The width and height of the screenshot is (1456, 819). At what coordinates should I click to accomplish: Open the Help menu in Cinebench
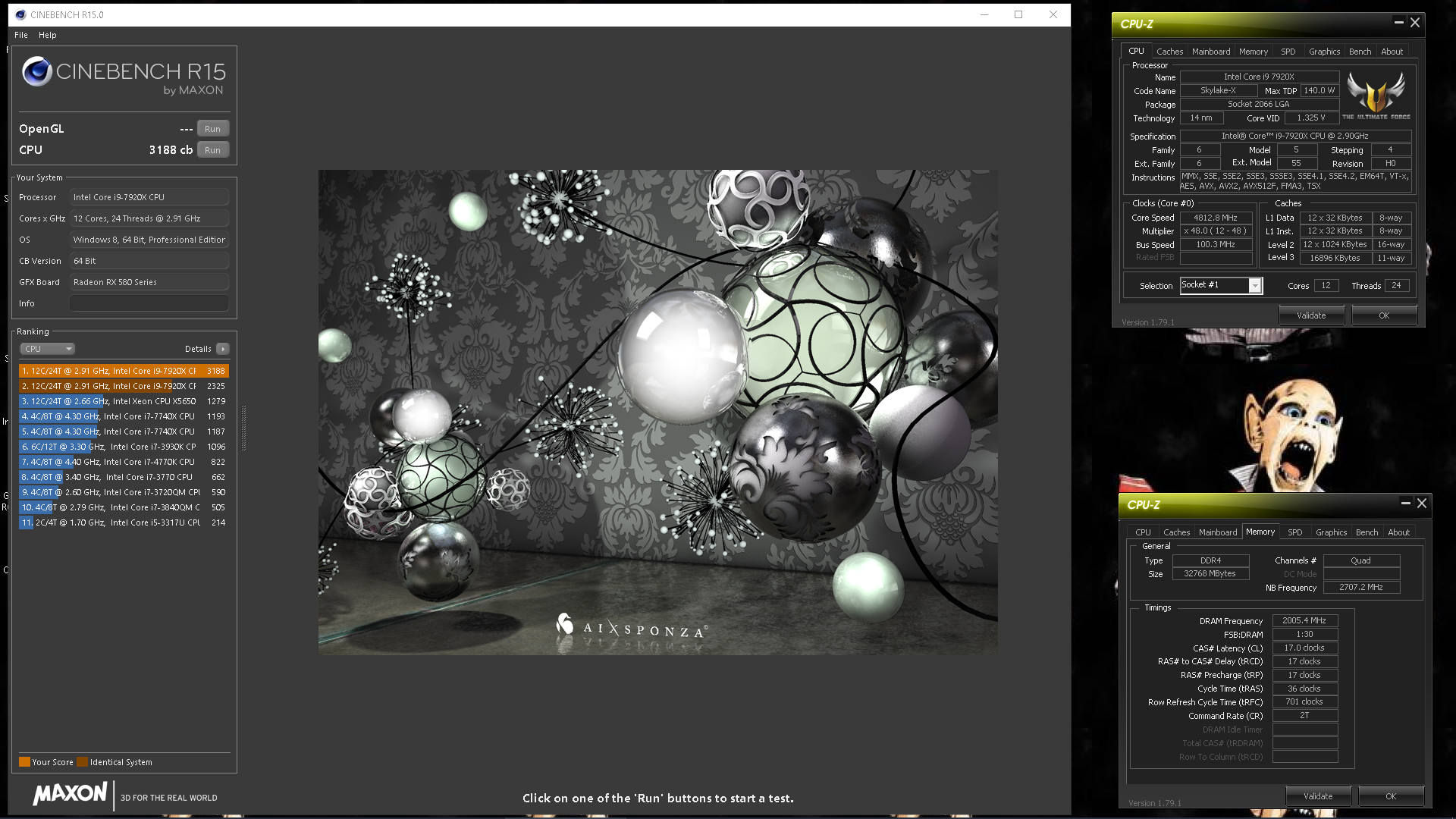click(x=48, y=35)
